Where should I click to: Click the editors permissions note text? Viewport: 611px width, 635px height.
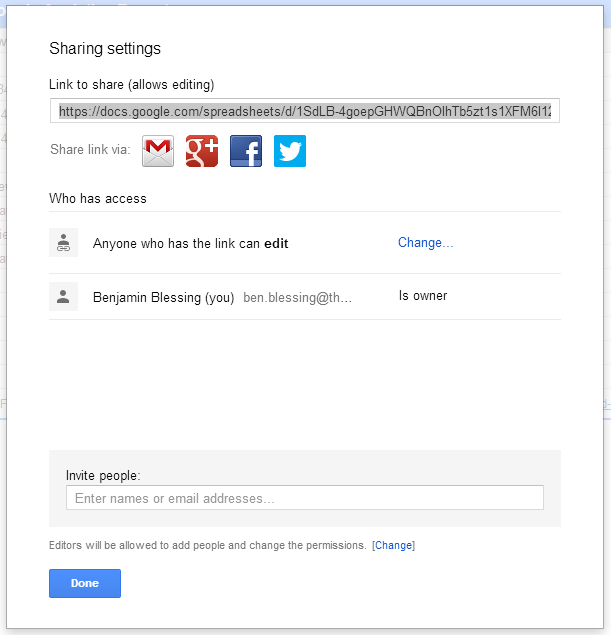[208, 546]
